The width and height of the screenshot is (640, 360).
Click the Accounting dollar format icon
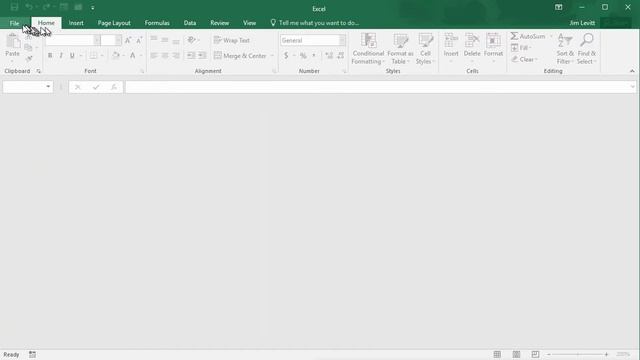tap(286, 56)
